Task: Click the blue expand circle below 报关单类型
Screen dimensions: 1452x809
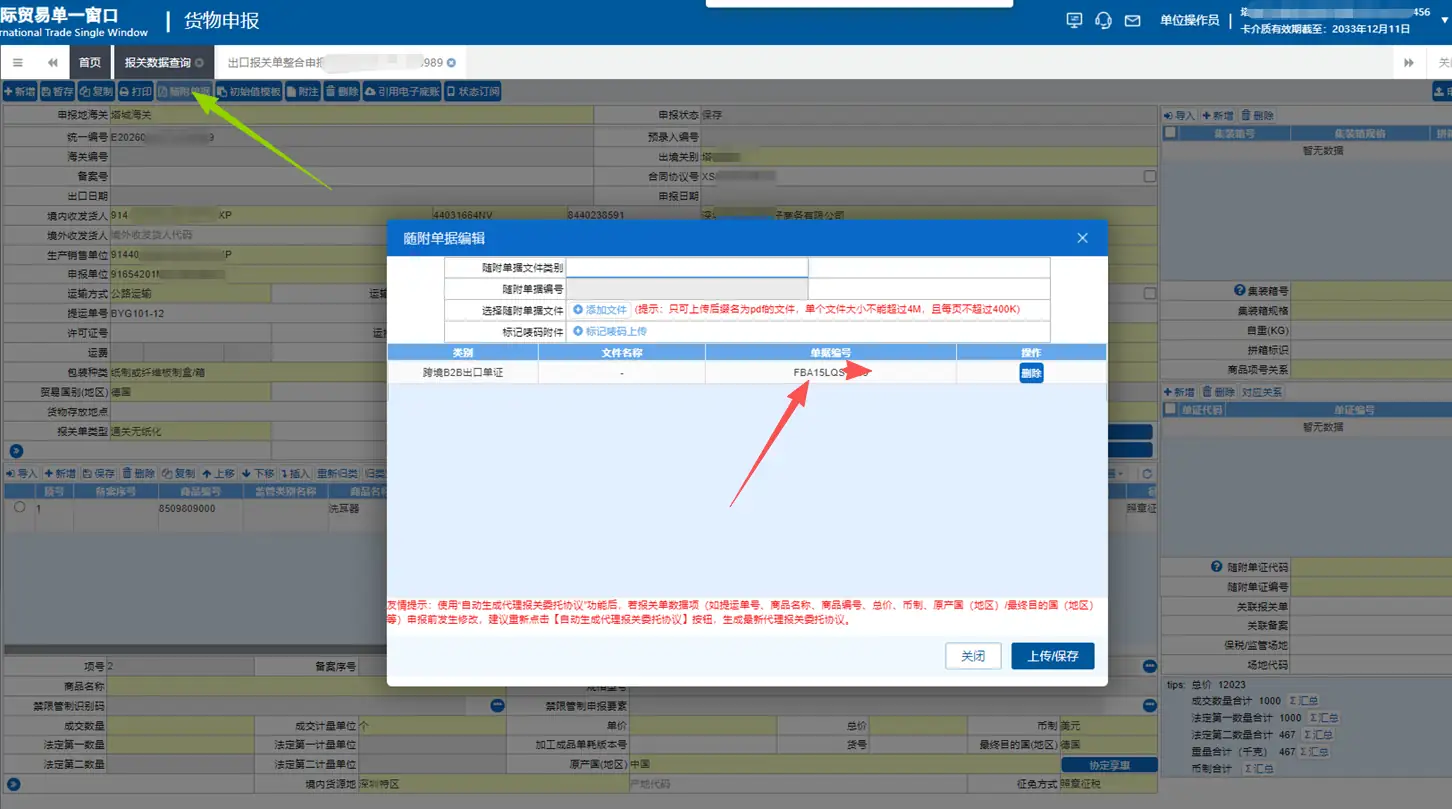Action: click(15, 452)
